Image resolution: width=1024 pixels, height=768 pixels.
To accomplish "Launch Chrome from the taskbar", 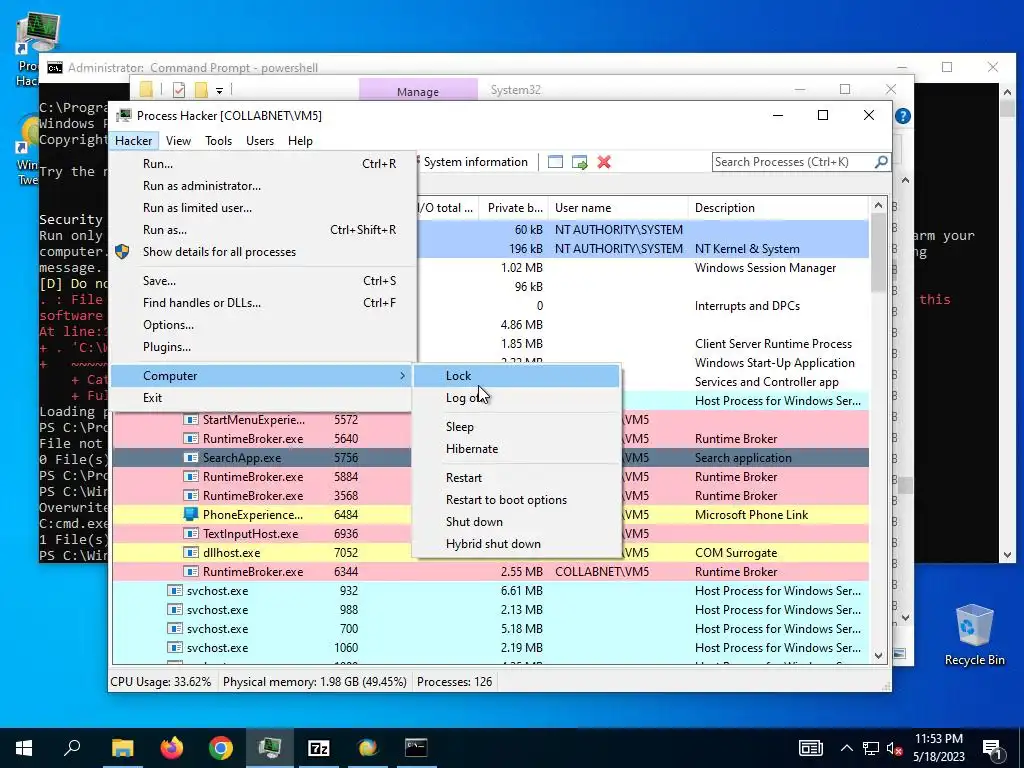I will 221,748.
